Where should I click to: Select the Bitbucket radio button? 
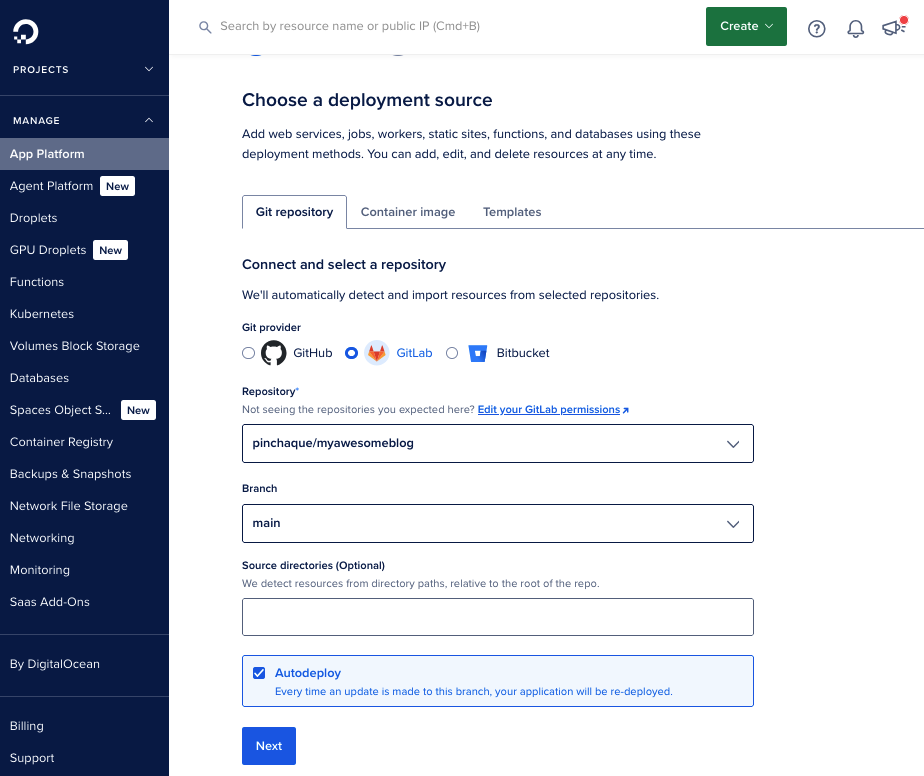tap(452, 353)
